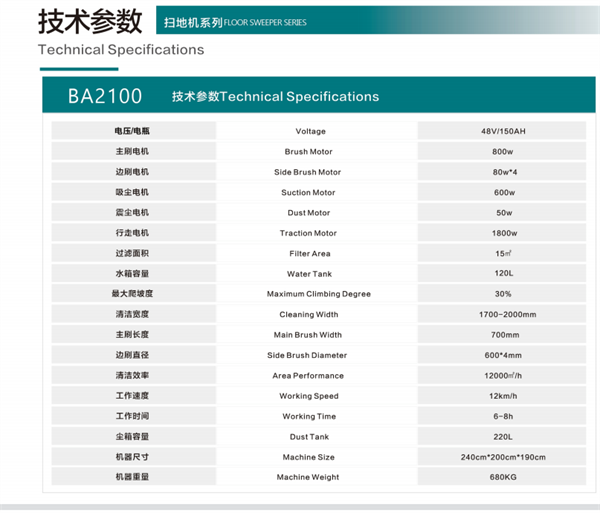Select the '6-8h' value
600x513 pixels.
[x=503, y=416]
